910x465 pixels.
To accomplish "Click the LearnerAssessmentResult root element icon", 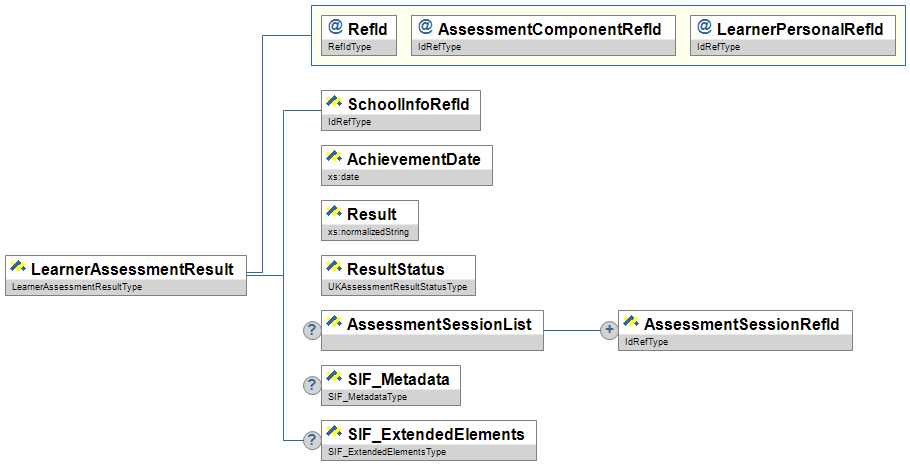I will point(18,267).
